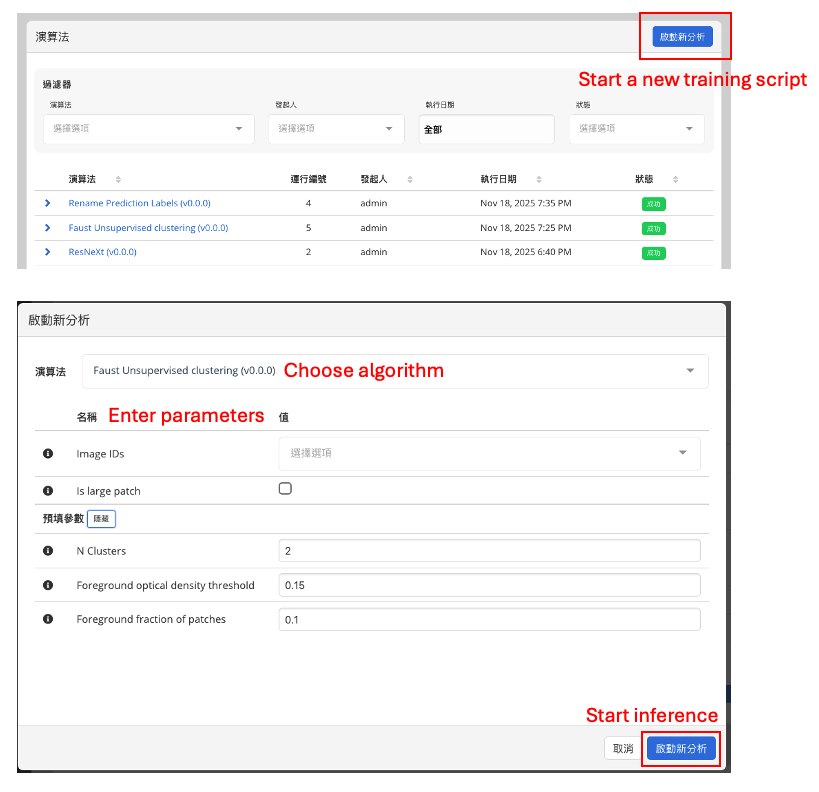The image size is (819, 792).
Task: Sort table by 演算法 column sort icon
Action: pyautogui.click(x=118, y=180)
